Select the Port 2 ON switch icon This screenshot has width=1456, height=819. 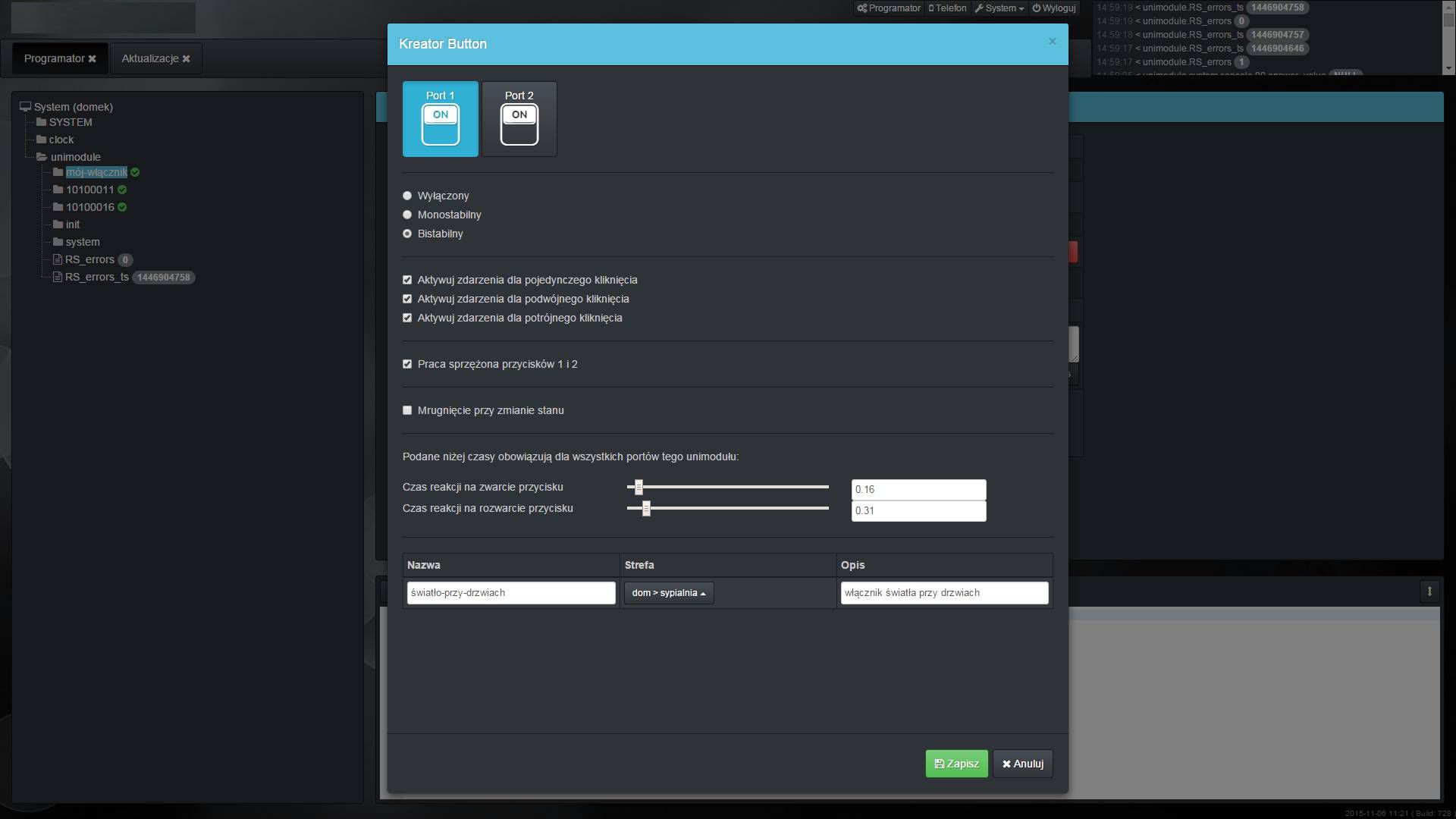pos(519,125)
